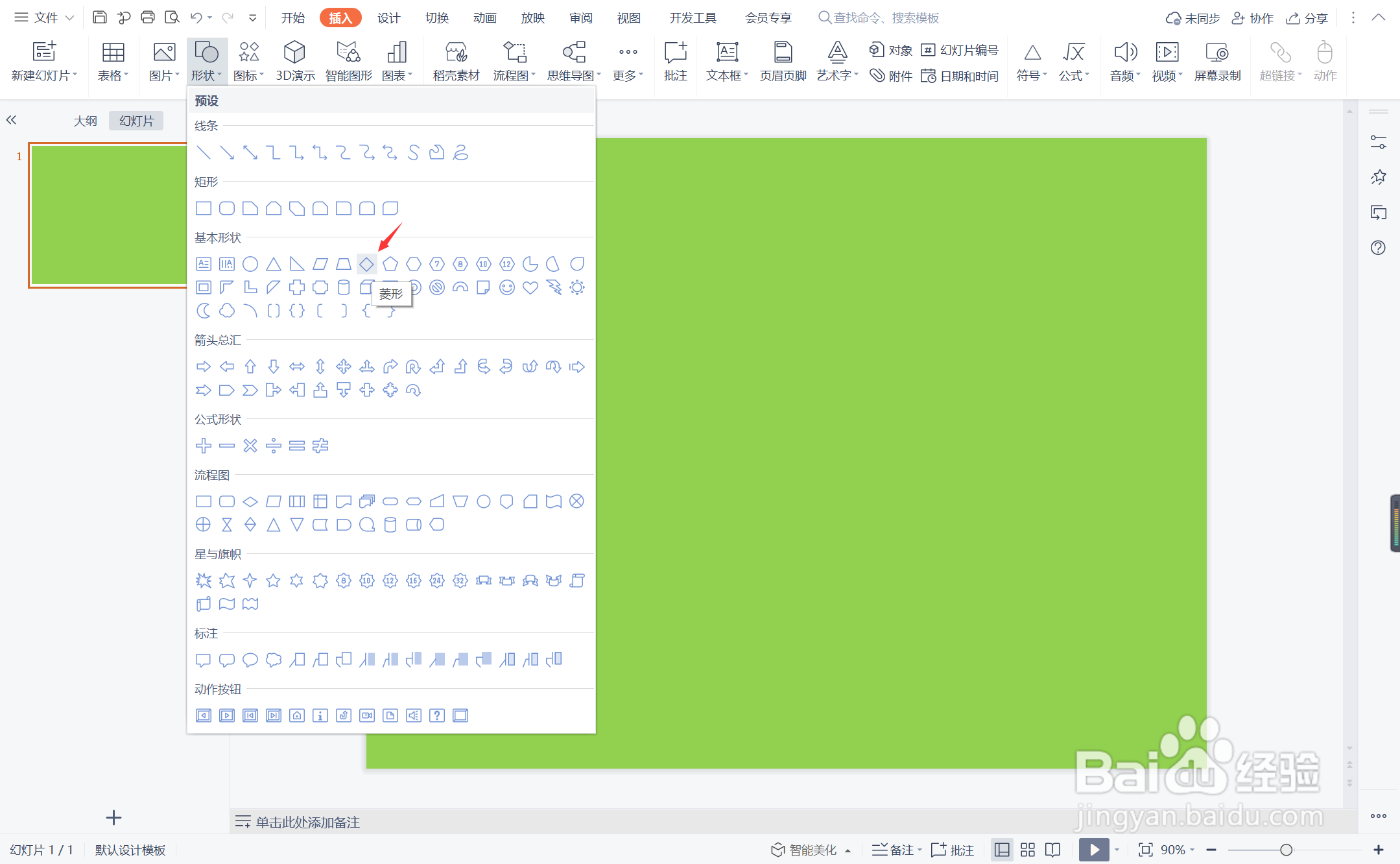Image resolution: width=1400 pixels, height=864 pixels.
Task: Select the diamond shape in basic shapes
Action: click(366, 264)
